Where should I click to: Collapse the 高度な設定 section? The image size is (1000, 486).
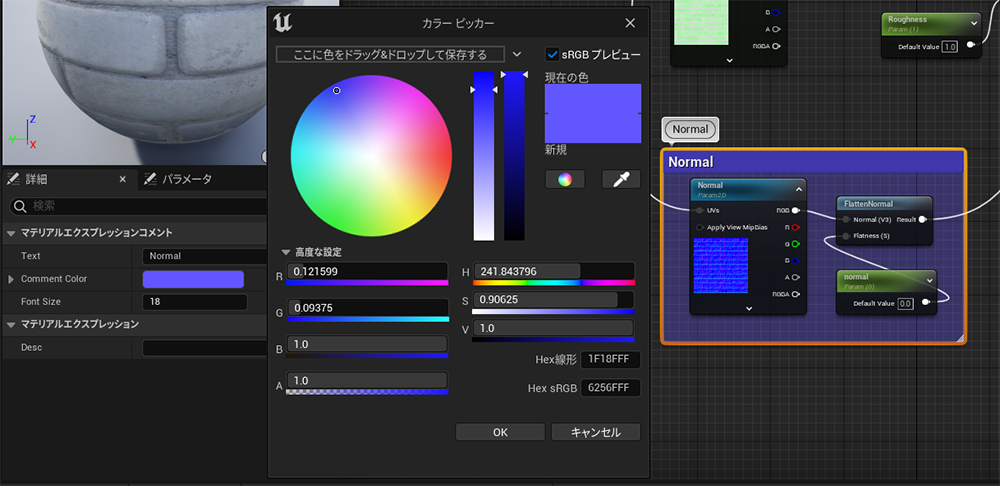(286, 253)
